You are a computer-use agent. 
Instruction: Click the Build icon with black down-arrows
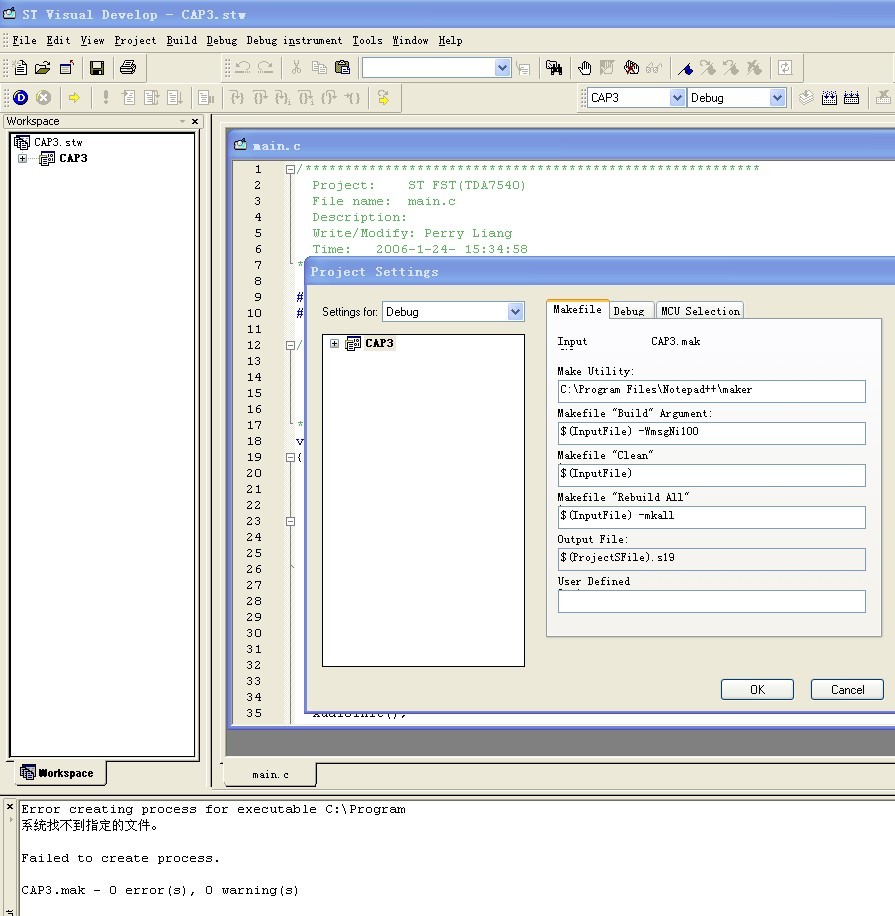(x=829, y=98)
